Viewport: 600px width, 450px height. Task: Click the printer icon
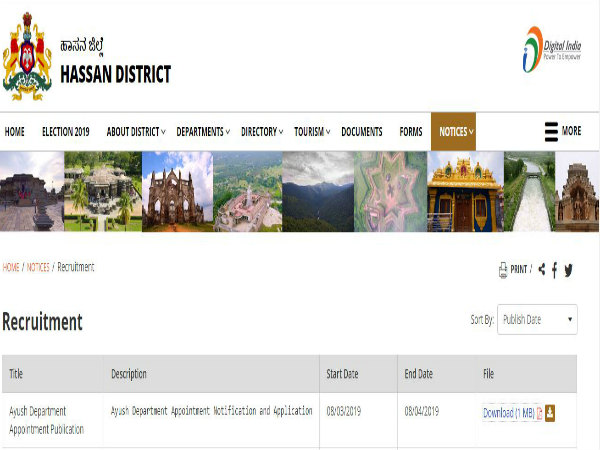coord(503,270)
